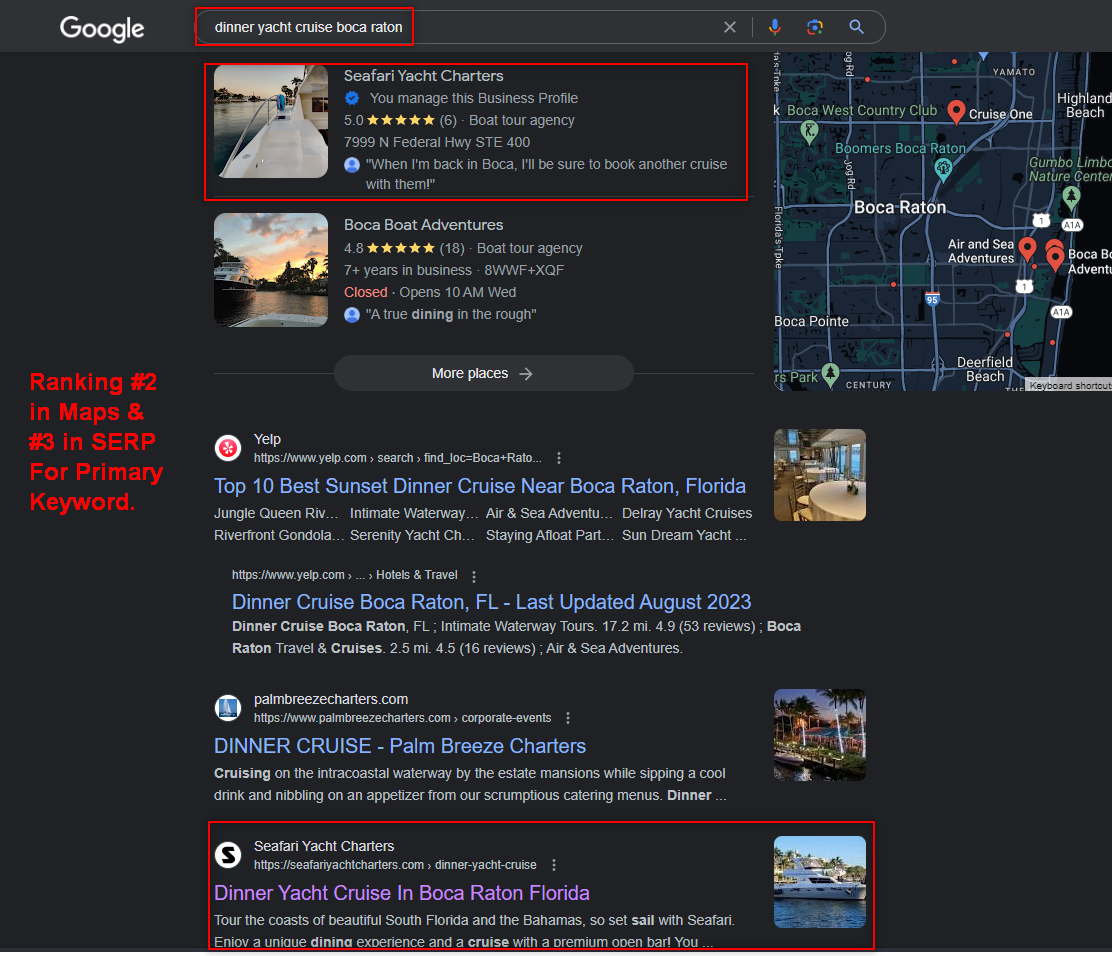Select the Boca Boat Adventures map pin
Image resolution: width=1112 pixels, height=956 pixels.
pyautogui.click(x=1055, y=258)
